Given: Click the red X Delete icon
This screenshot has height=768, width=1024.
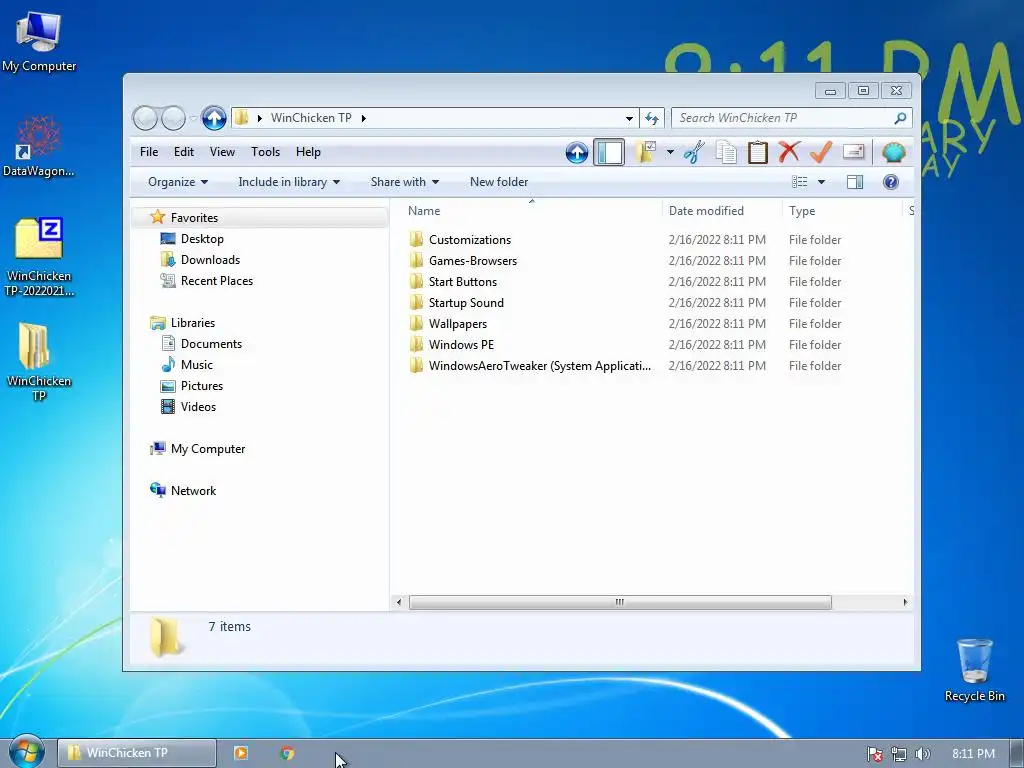Looking at the screenshot, I should point(789,152).
